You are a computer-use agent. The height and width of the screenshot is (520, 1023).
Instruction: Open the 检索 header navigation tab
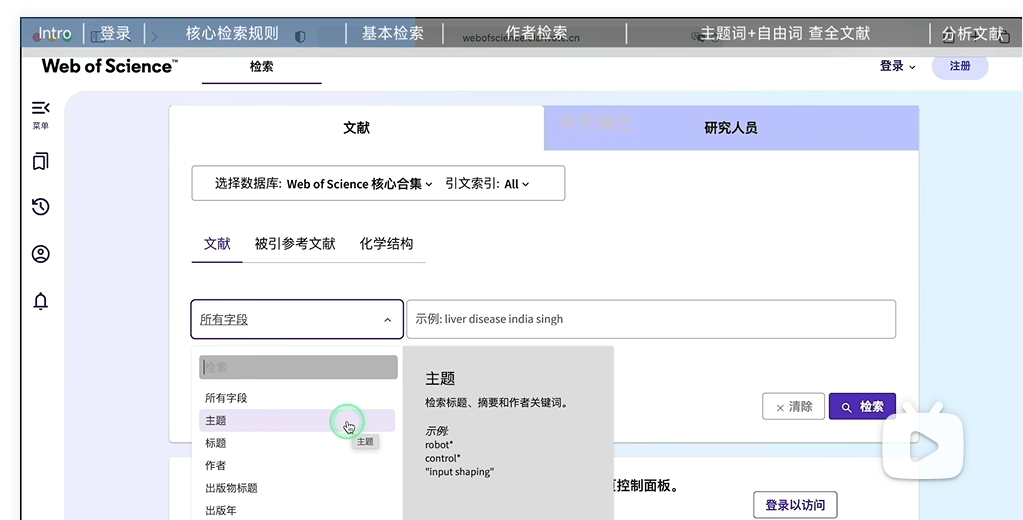click(262, 67)
